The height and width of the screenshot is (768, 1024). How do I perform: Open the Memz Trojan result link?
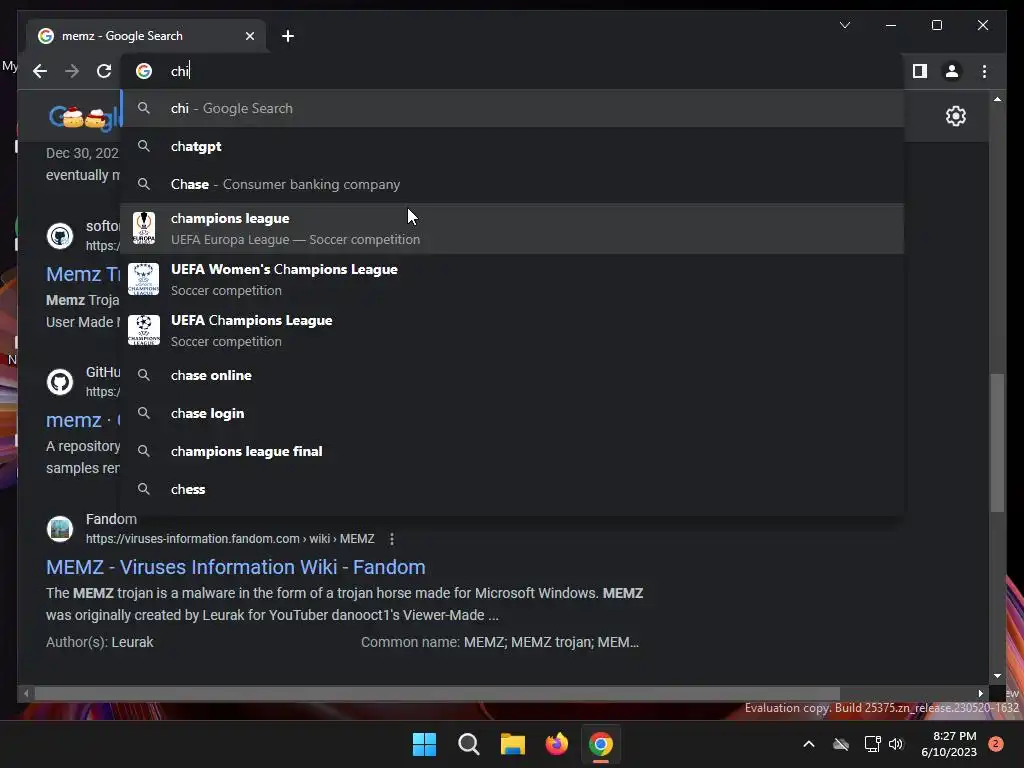83,274
